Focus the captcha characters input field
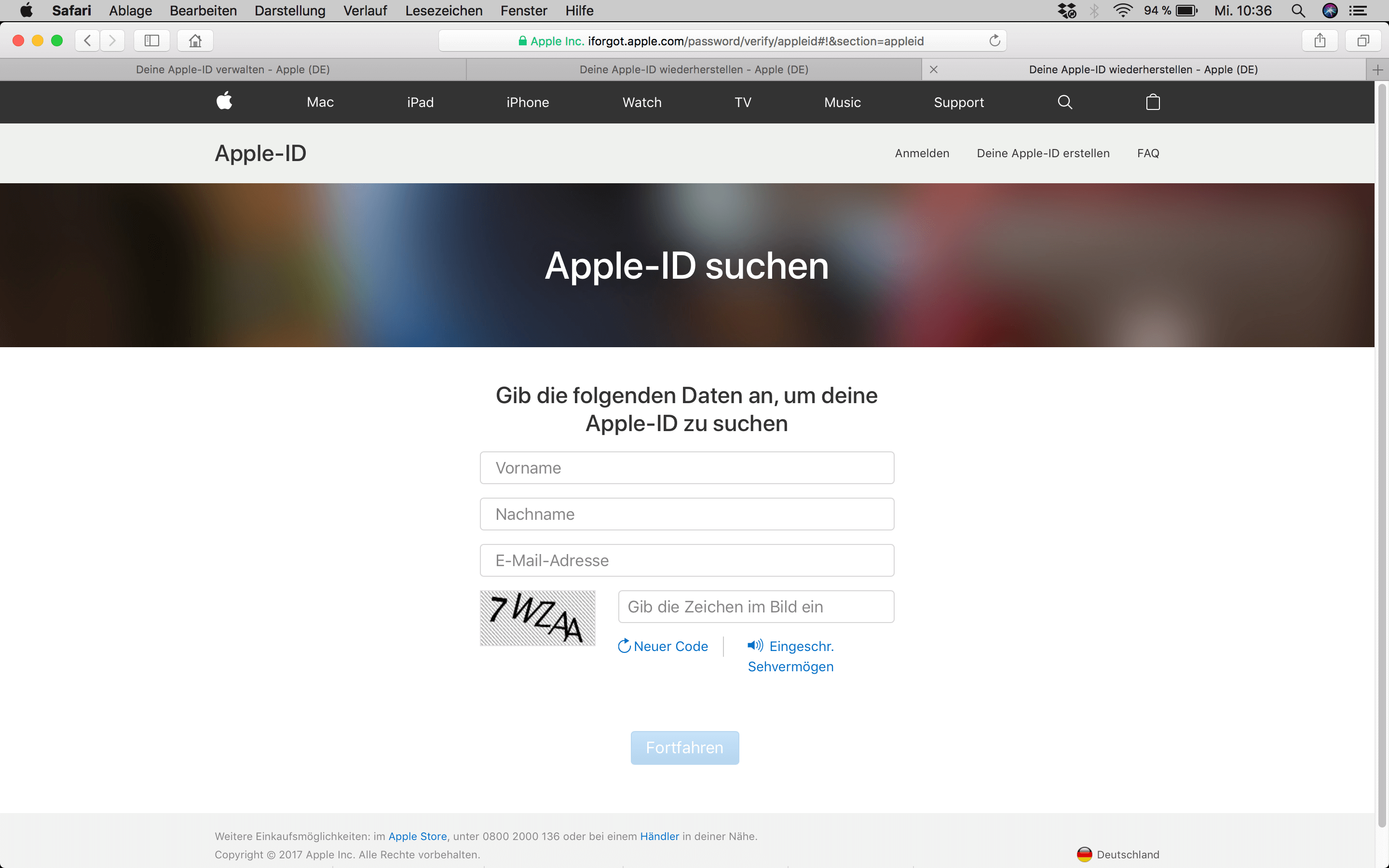Viewport: 1389px width, 868px height. [x=756, y=607]
